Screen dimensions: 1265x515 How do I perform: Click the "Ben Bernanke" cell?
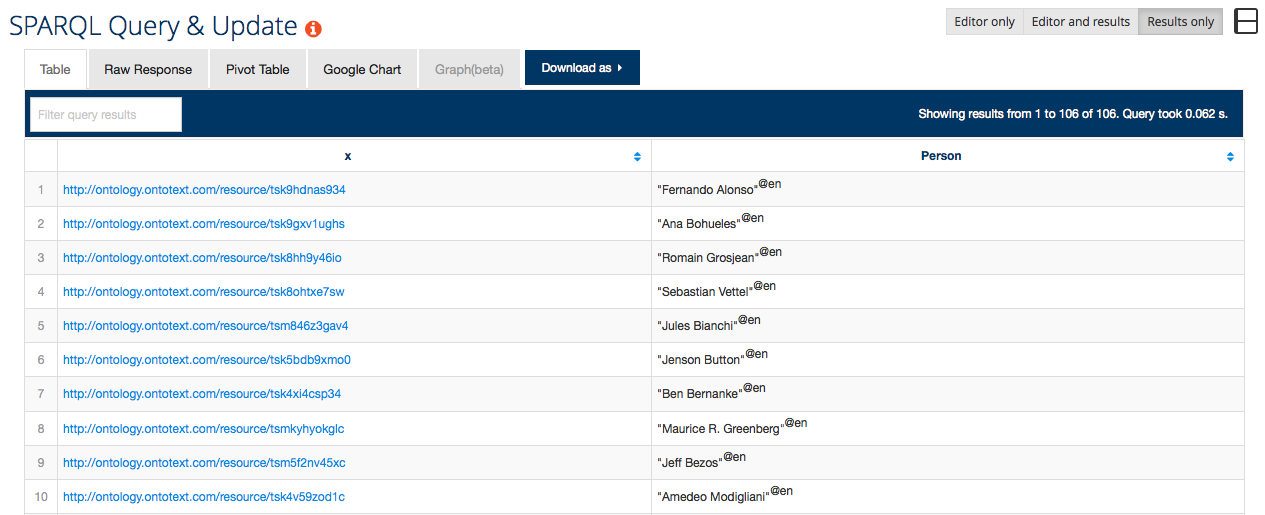tap(948, 393)
